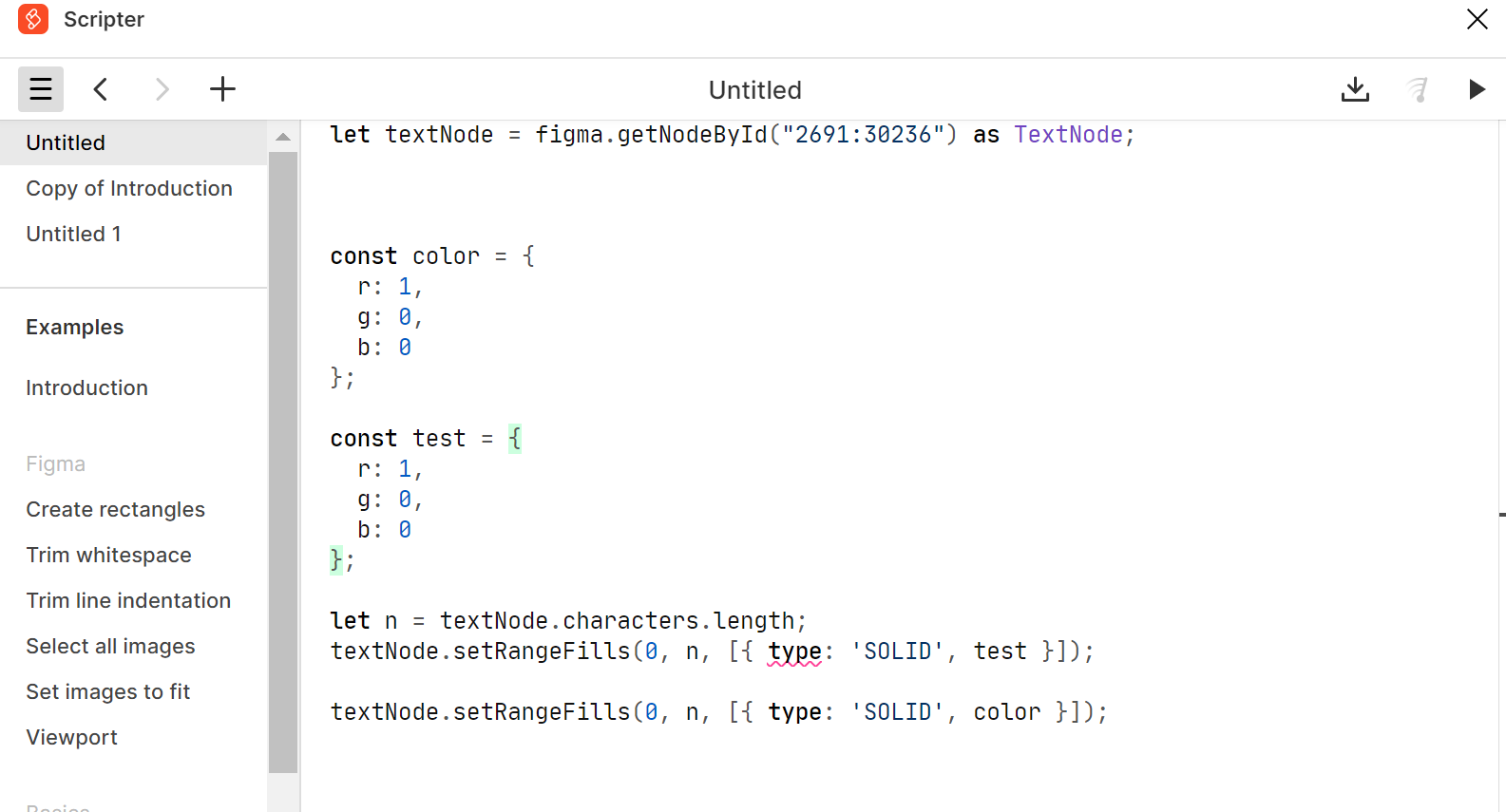
Task: Click the save/download script icon
Action: pyautogui.click(x=1355, y=89)
